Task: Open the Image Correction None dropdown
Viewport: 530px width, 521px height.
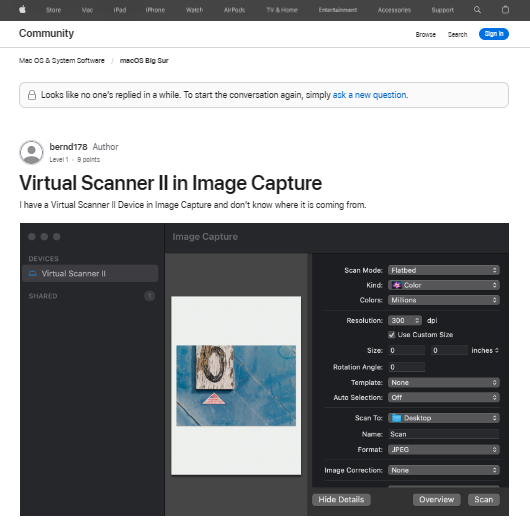Action: tap(443, 470)
